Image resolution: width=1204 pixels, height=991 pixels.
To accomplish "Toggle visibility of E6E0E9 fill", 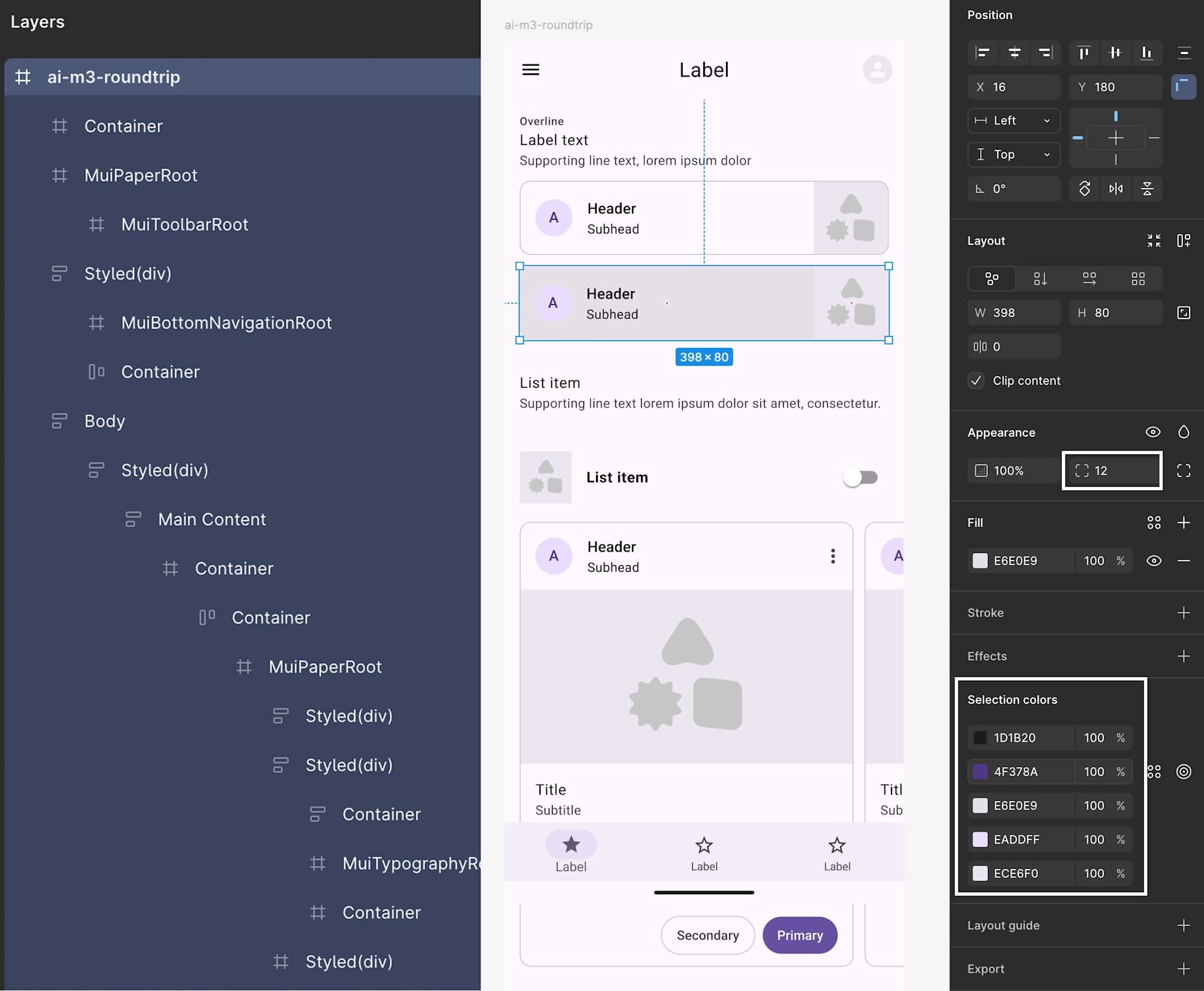I will (1153, 561).
